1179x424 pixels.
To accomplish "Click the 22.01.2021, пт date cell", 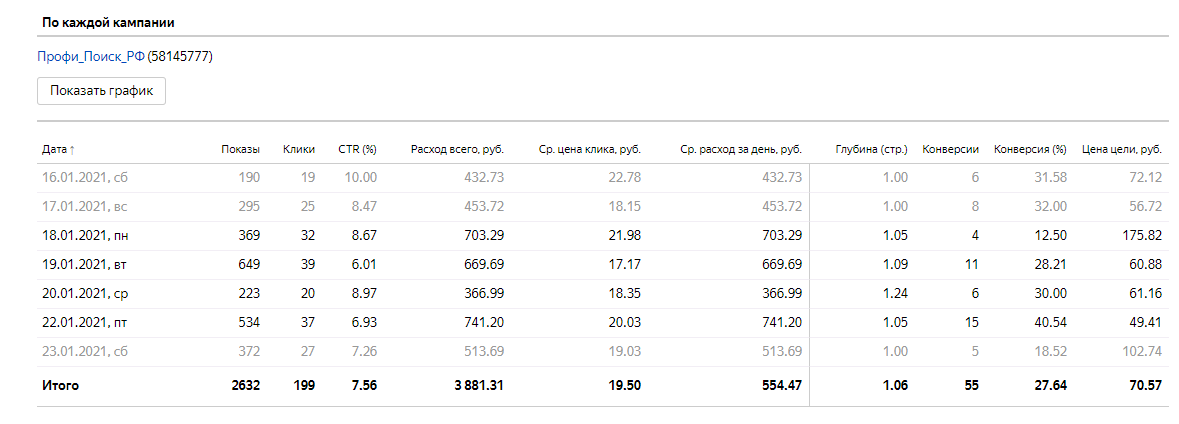I will point(85,322).
